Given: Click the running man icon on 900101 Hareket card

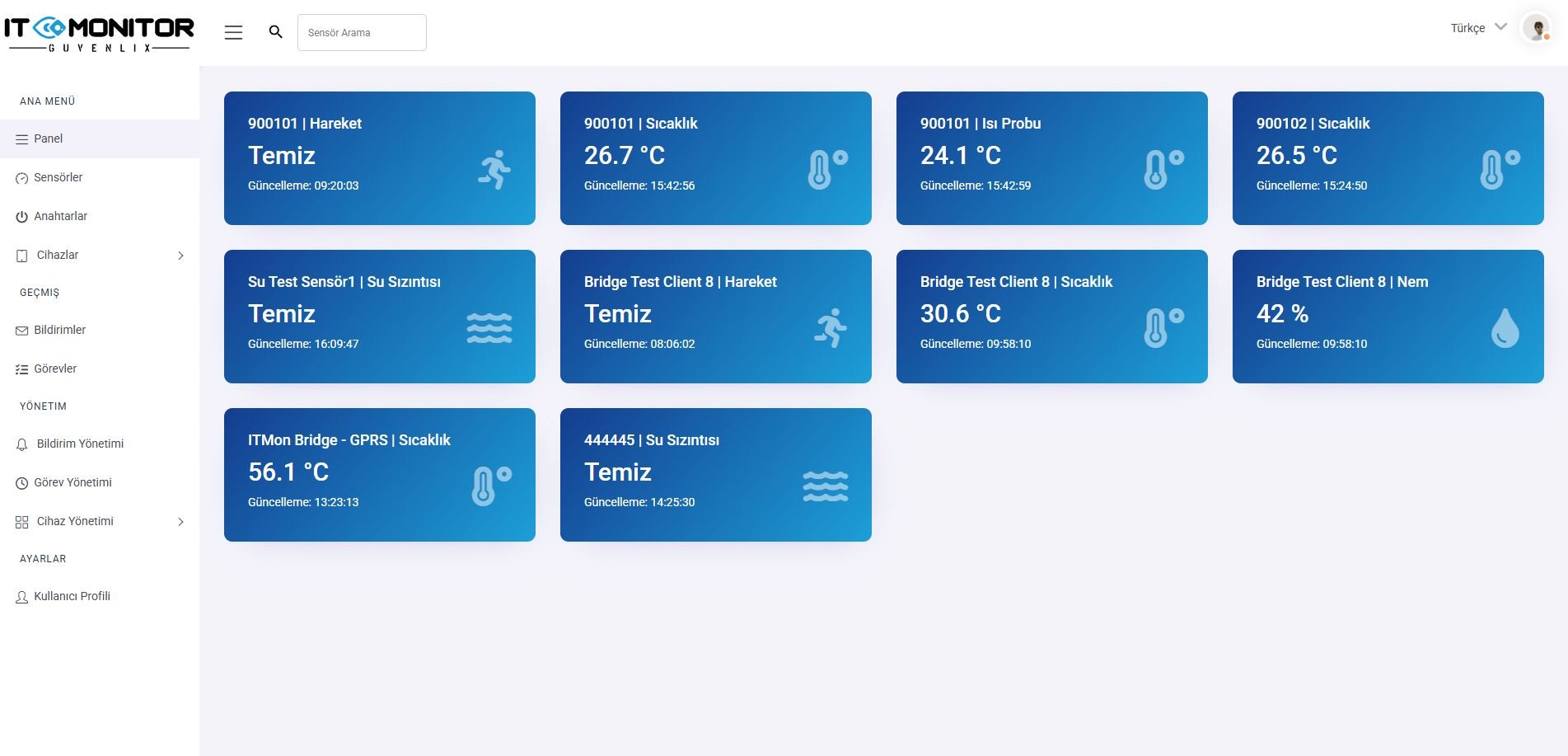Looking at the screenshot, I should click(494, 170).
